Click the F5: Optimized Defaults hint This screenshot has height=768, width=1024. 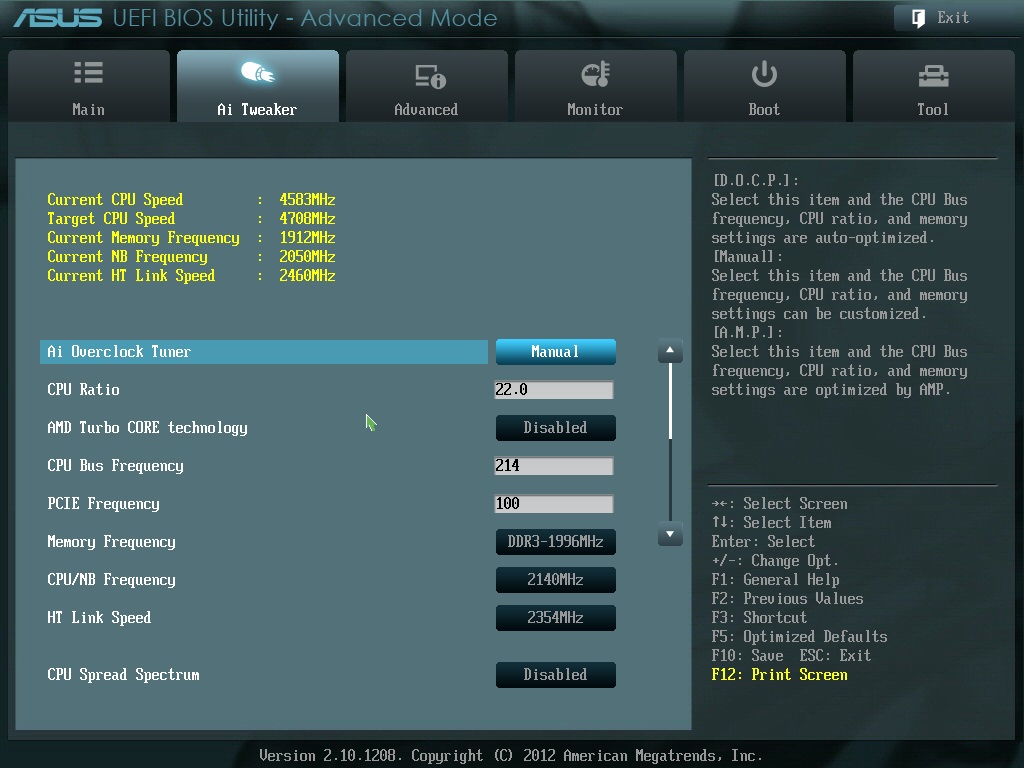[799, 637]
